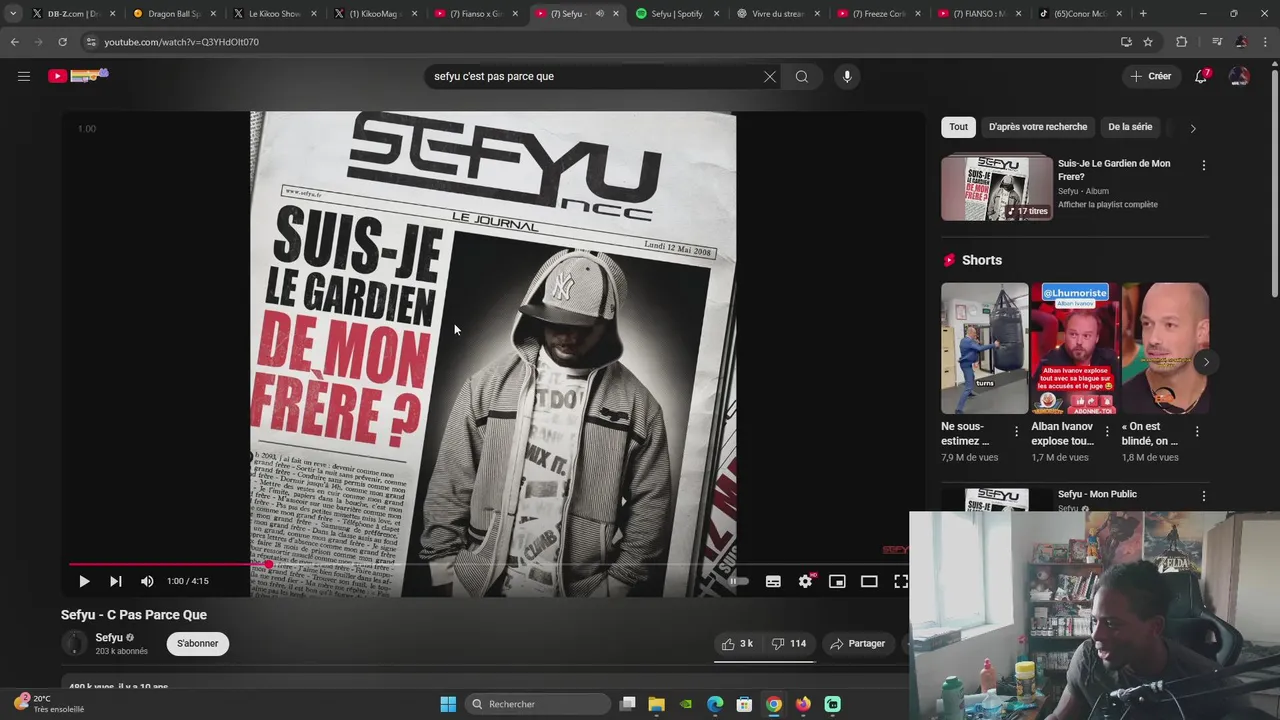The width and height of the screenshot is (1280, 720).
Task: Switch to the Le Kikoo Show browser tab
Action: tap(275, 14)
